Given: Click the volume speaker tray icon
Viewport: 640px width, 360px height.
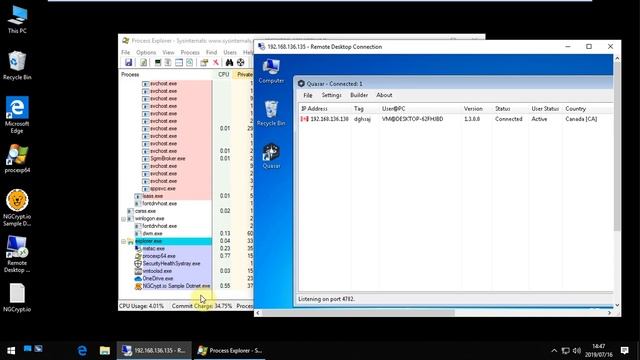Looking at the screenshot, I should pyautogui.click(x=577, y=351).
